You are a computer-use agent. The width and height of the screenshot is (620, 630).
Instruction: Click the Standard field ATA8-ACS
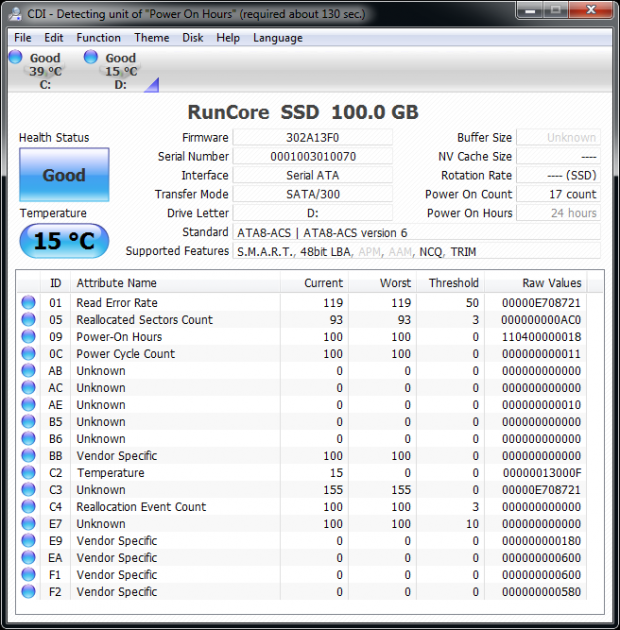(x=417, y=233)
